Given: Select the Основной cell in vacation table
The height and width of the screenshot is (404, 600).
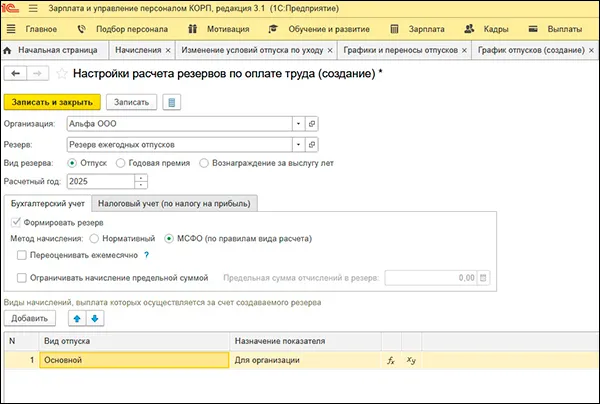Looking at the screenshot, I should [130, 360].
